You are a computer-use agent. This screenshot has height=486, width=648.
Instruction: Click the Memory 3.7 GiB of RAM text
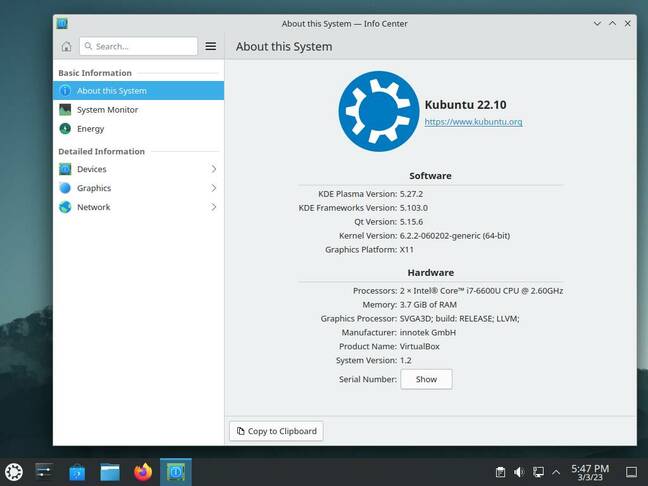428,305
